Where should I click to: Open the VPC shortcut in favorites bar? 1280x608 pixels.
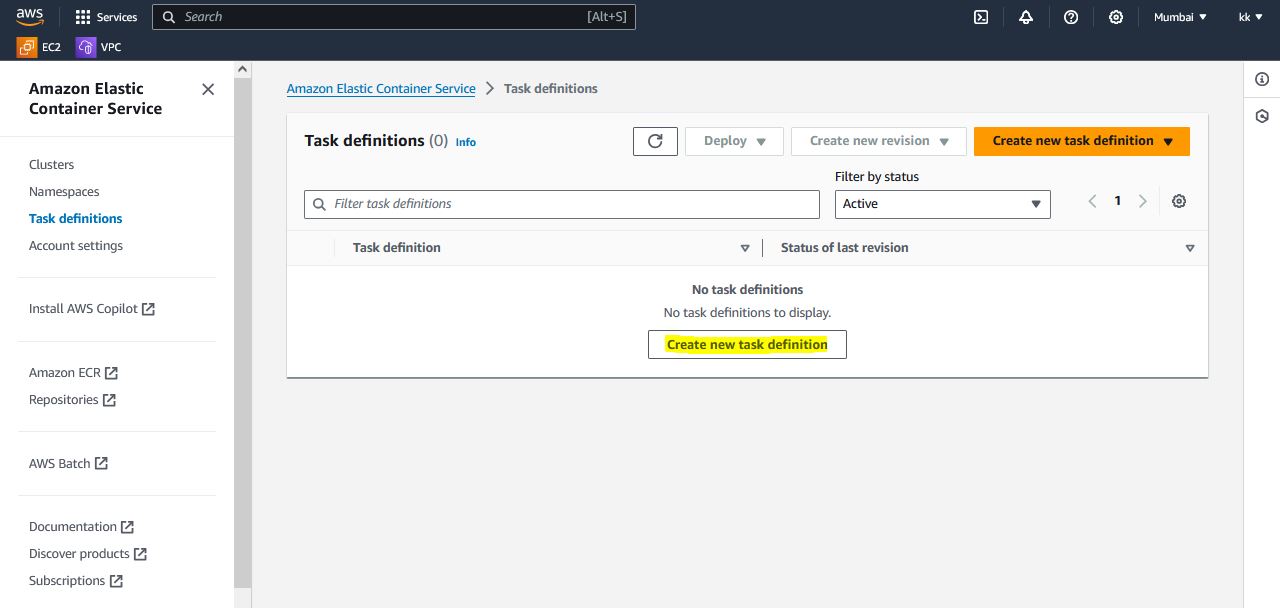(99, 47)
